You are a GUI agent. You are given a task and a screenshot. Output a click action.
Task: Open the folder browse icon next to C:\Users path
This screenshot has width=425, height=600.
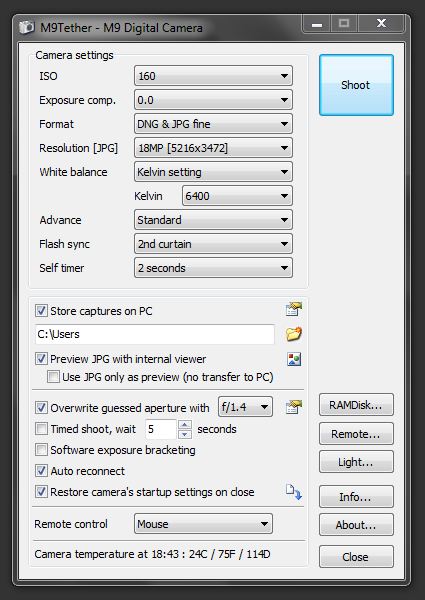pyautogui.click(x=294, y=334)
